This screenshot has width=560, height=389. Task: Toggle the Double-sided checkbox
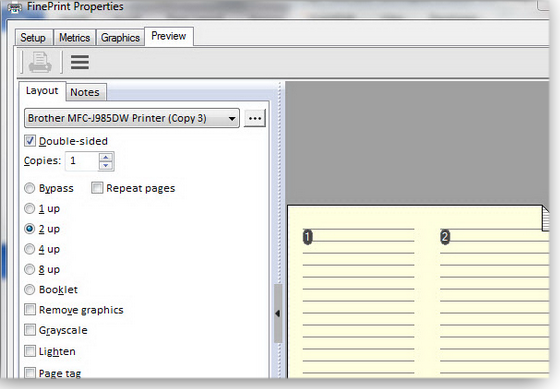point(30,141)
